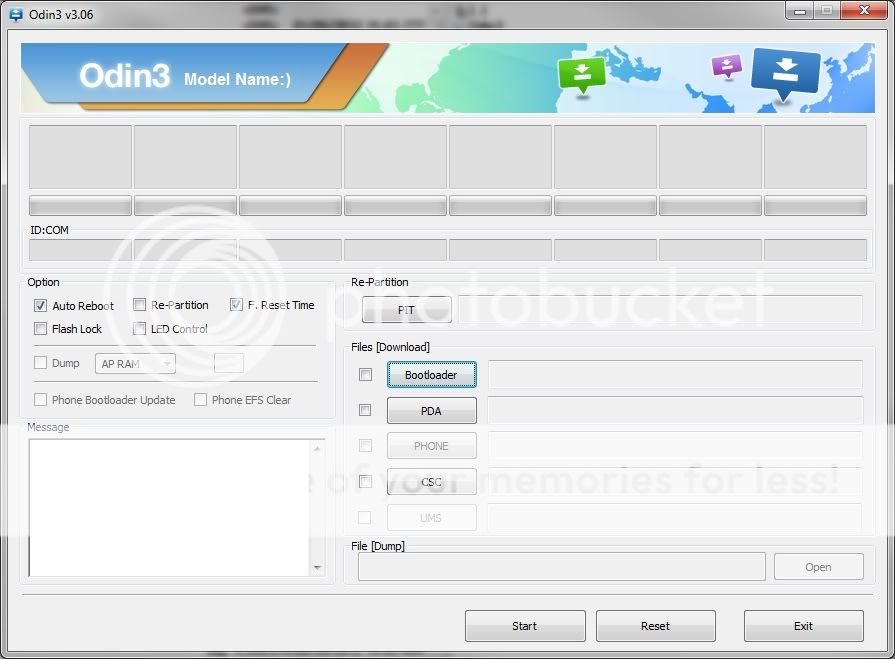Check the LED Control option
This screenshot has width=895, height=659.
pos(140,329)
